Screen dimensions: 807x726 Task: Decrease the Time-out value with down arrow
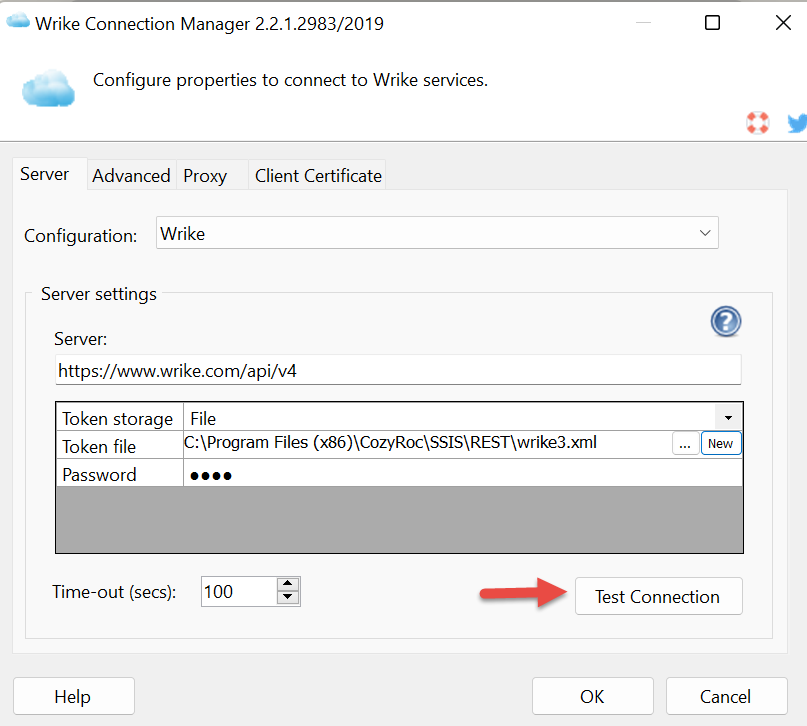[288, 598]
